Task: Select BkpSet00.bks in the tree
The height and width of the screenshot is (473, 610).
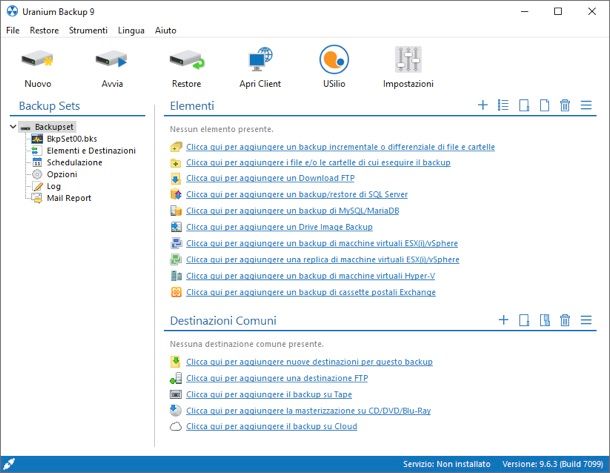Action: pos(72,139)
